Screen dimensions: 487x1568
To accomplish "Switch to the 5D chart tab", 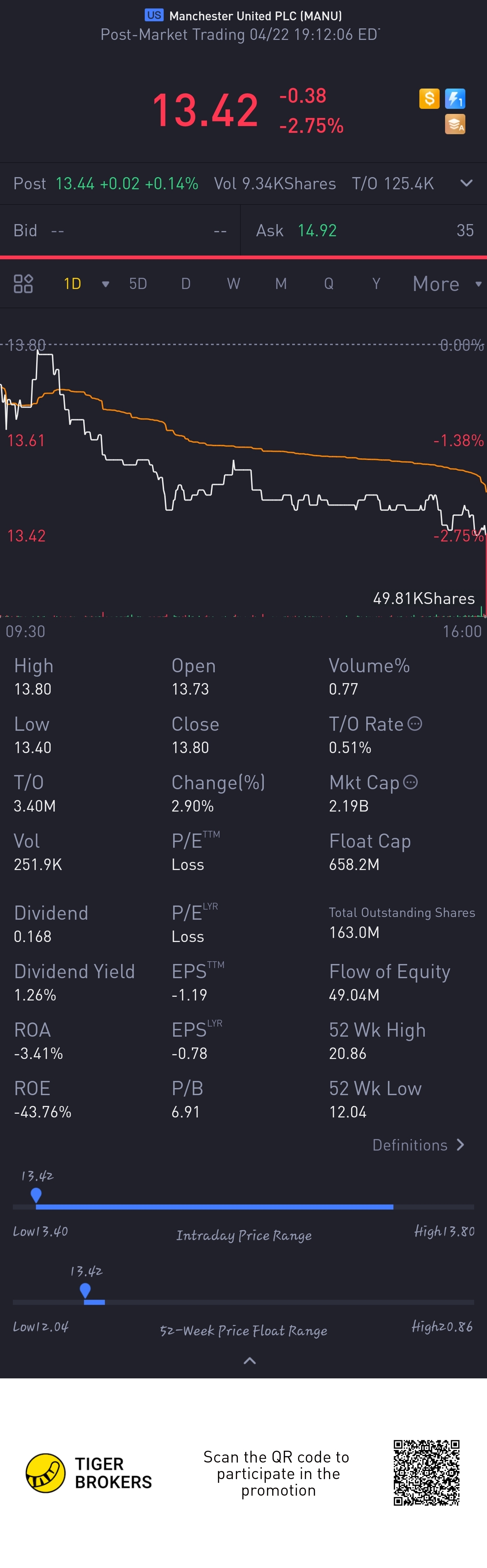I will (138, 284).
